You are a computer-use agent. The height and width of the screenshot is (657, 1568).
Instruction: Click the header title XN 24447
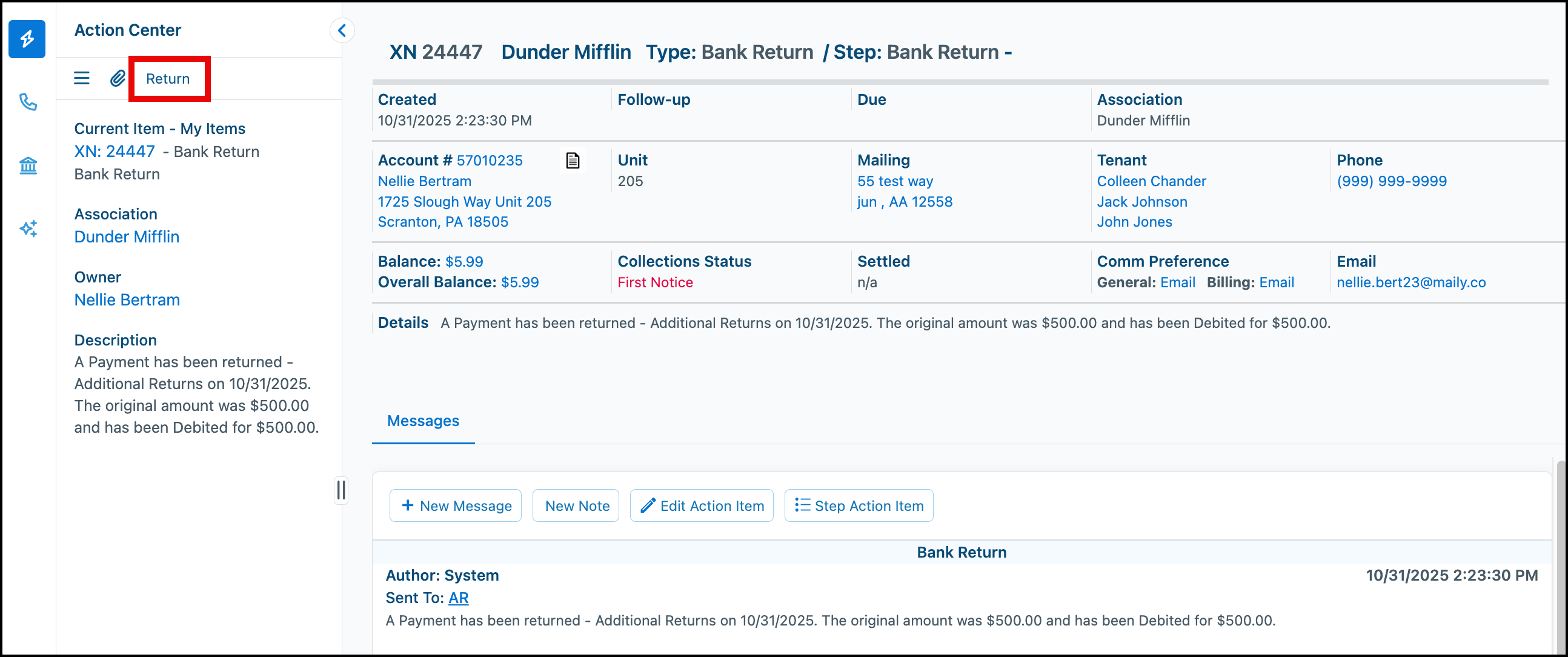[x=436, y=52]
